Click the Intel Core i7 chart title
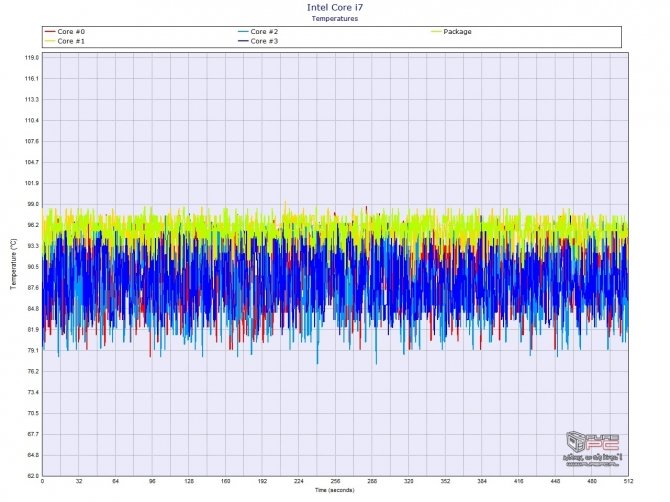The image size is (670, 502). coord(335,8)
